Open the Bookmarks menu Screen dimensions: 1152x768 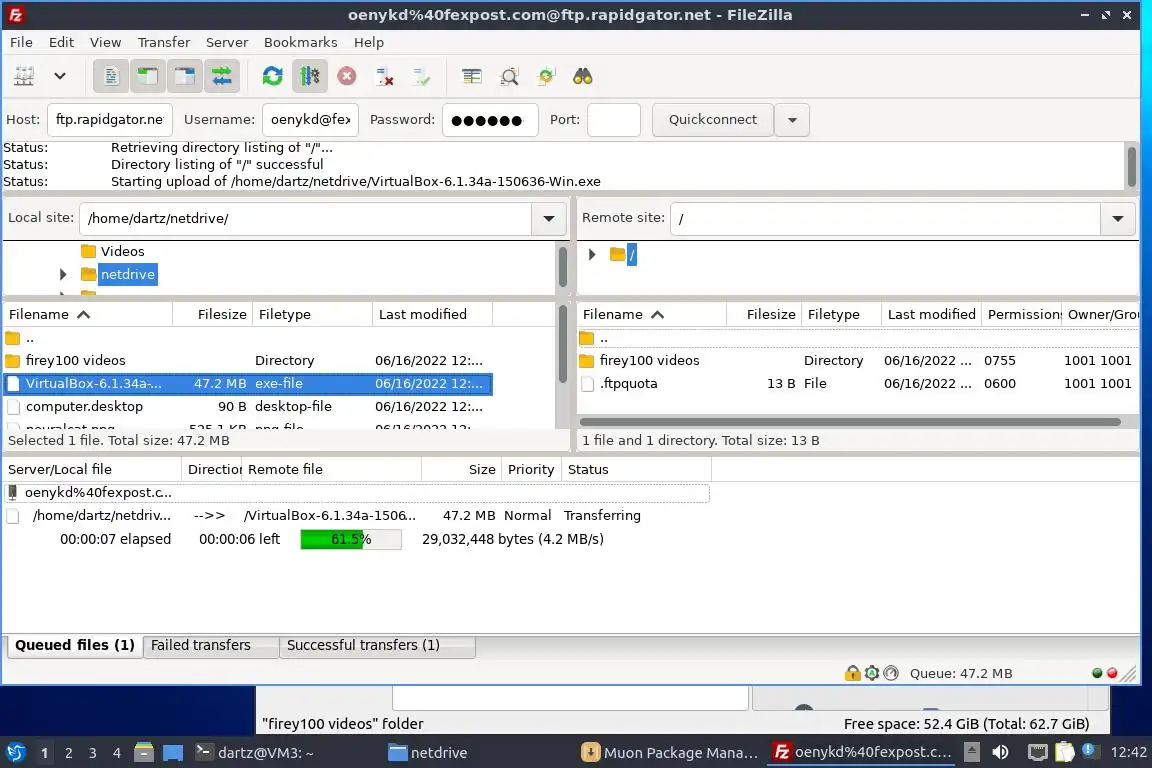click(300, 42)
